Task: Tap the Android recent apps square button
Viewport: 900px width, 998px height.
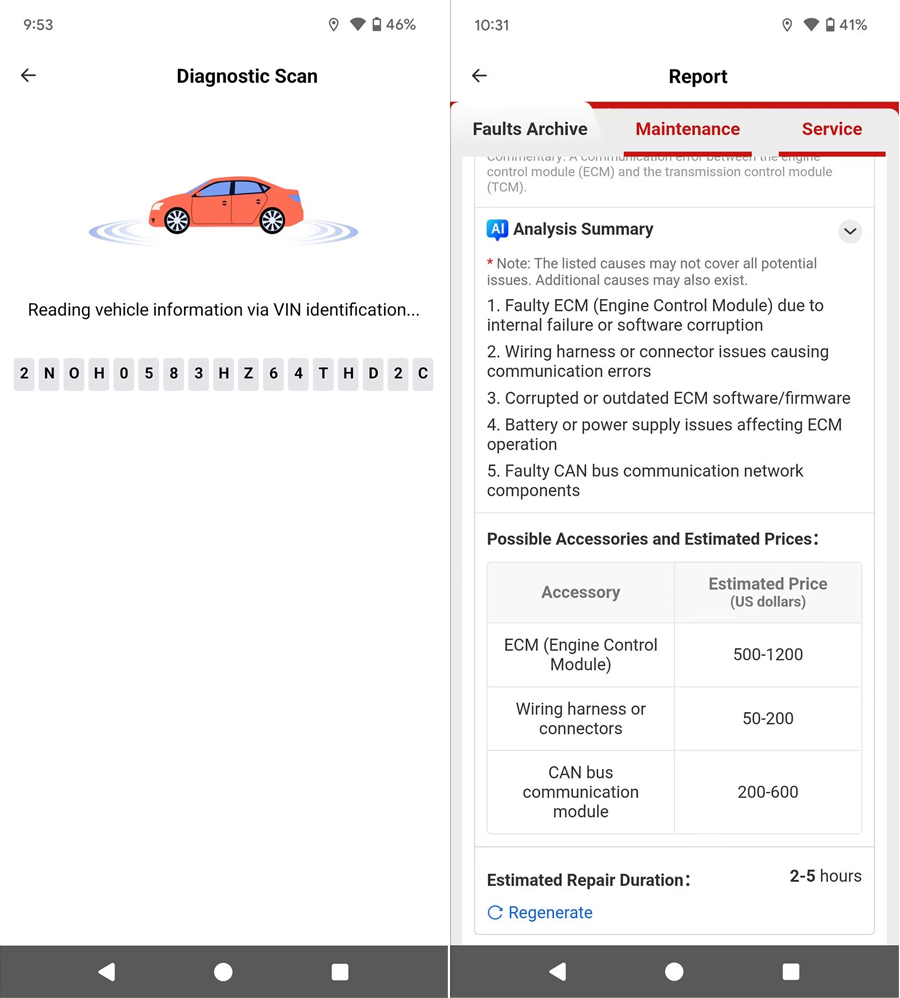Action: click(x=790, y=971)
